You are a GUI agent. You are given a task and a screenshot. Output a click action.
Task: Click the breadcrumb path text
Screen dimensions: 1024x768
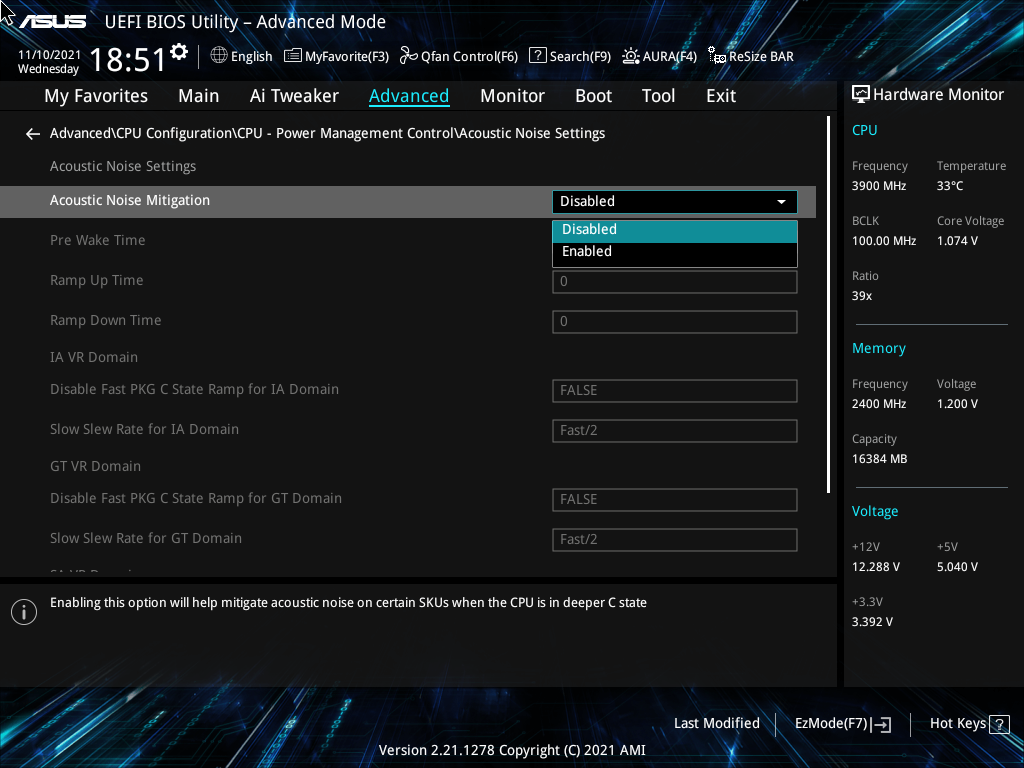click(x=327, y=133)
